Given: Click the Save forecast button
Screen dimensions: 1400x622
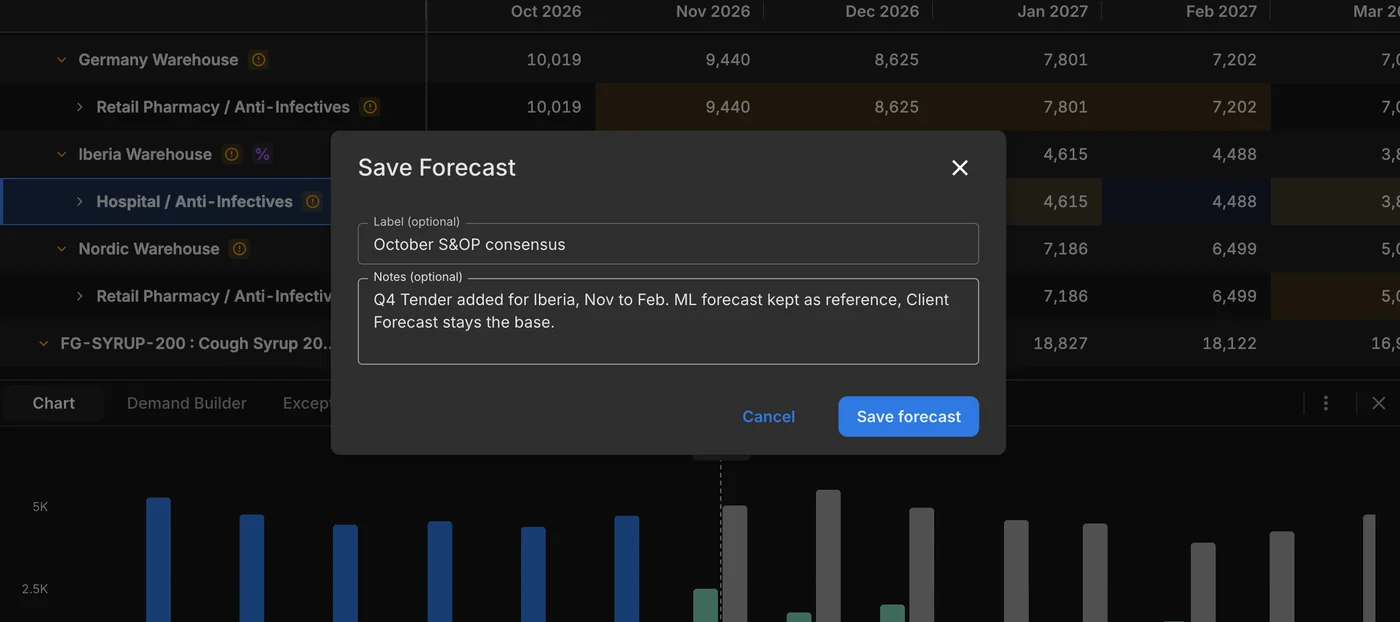Looking at the screenshot, I should (908, 417).
